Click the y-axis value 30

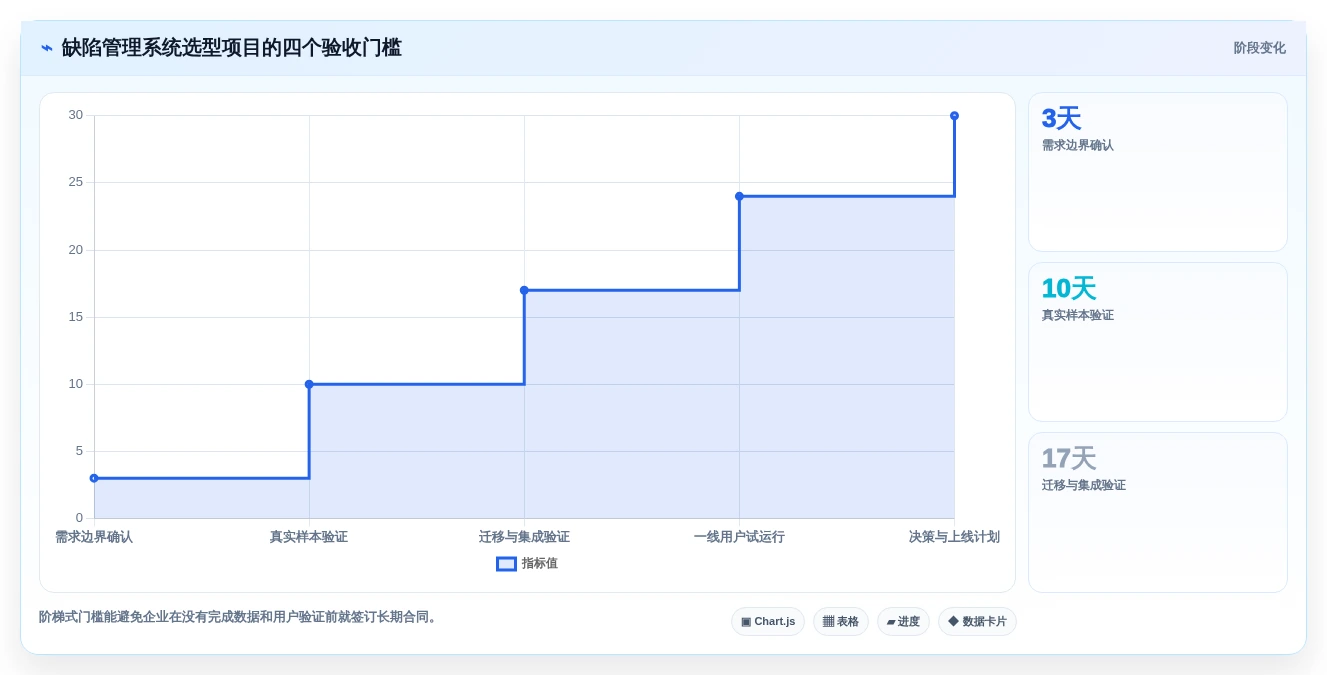coord(76,115)
